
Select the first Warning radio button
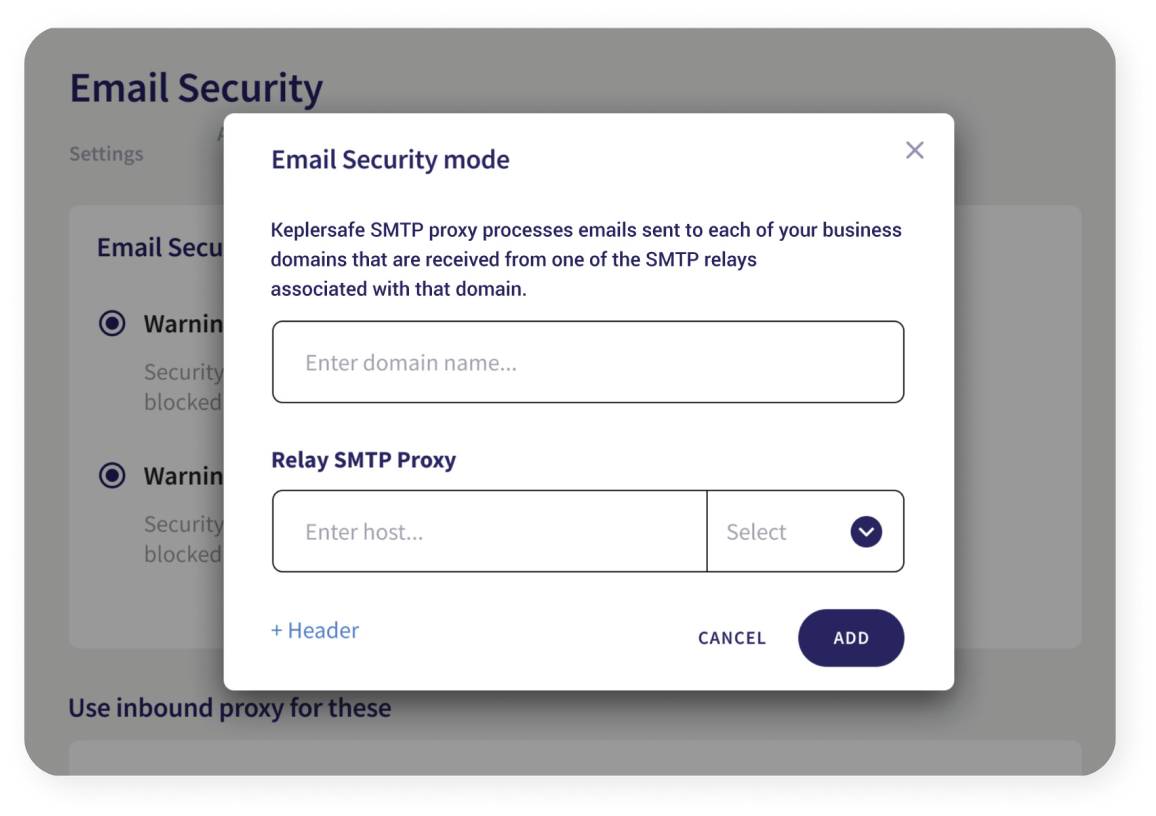[x=112, y=324]
